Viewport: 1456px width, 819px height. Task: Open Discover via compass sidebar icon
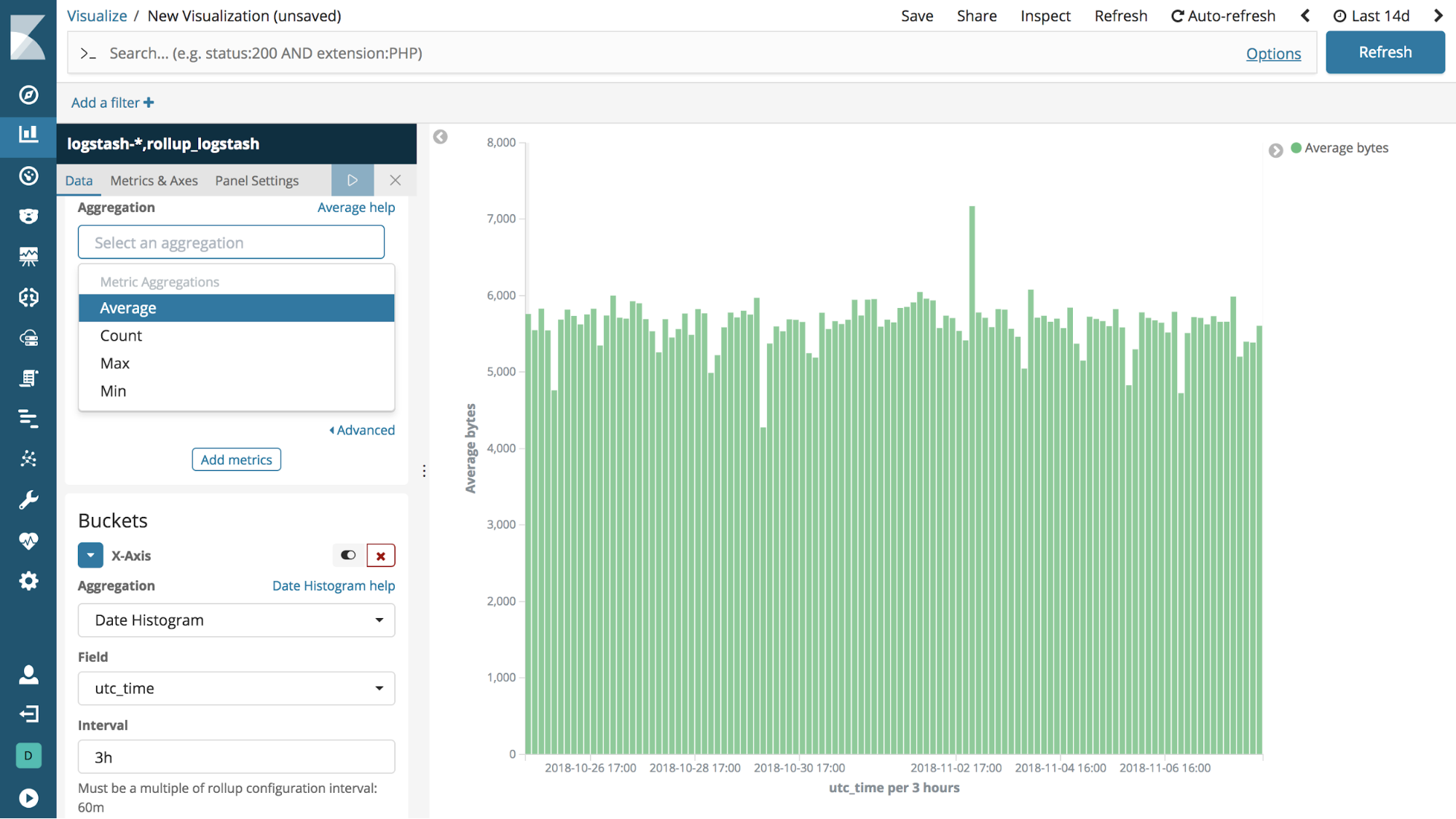click(x=28, y=95)
